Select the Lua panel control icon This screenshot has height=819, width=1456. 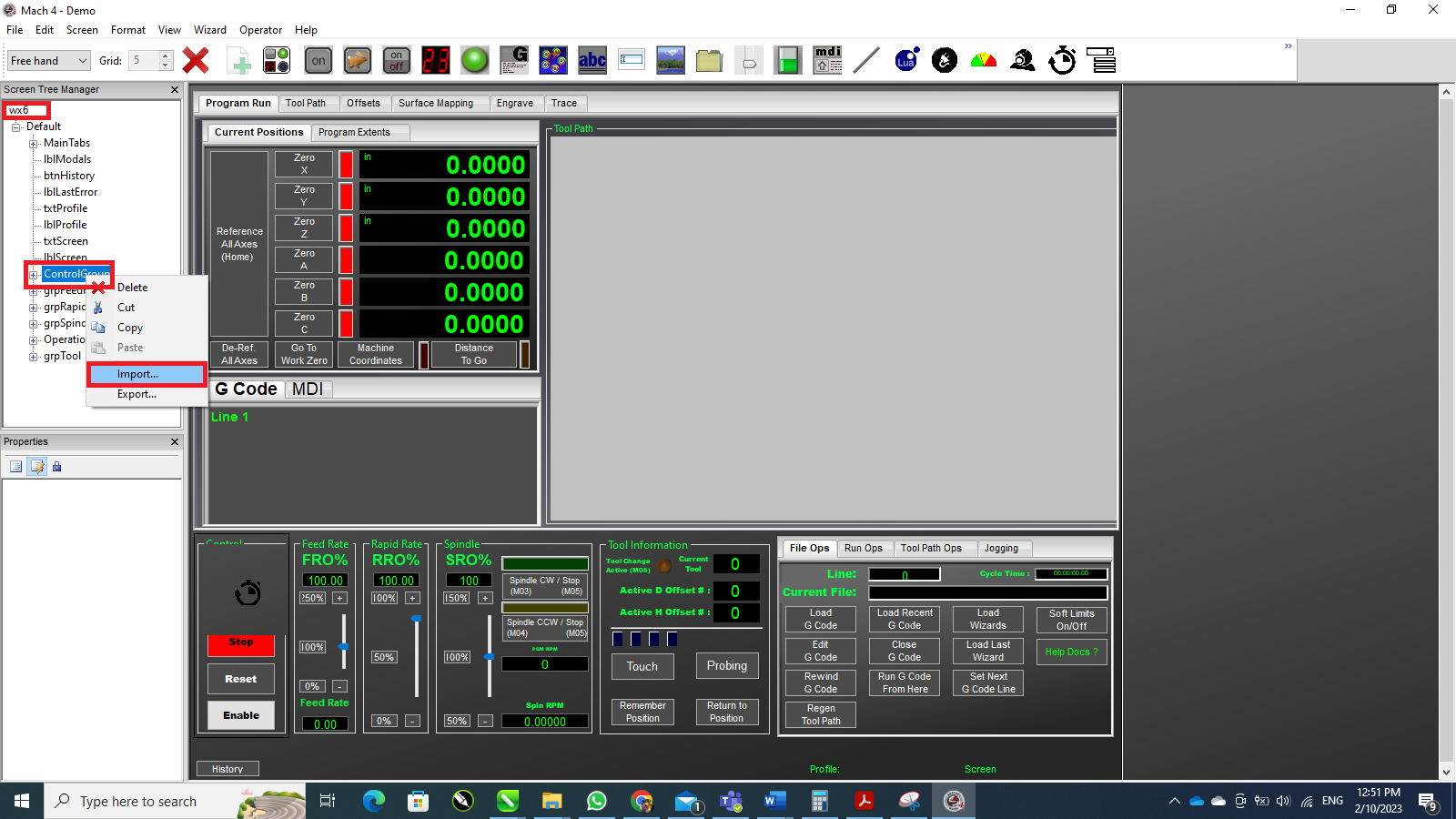tap(906, 60)
